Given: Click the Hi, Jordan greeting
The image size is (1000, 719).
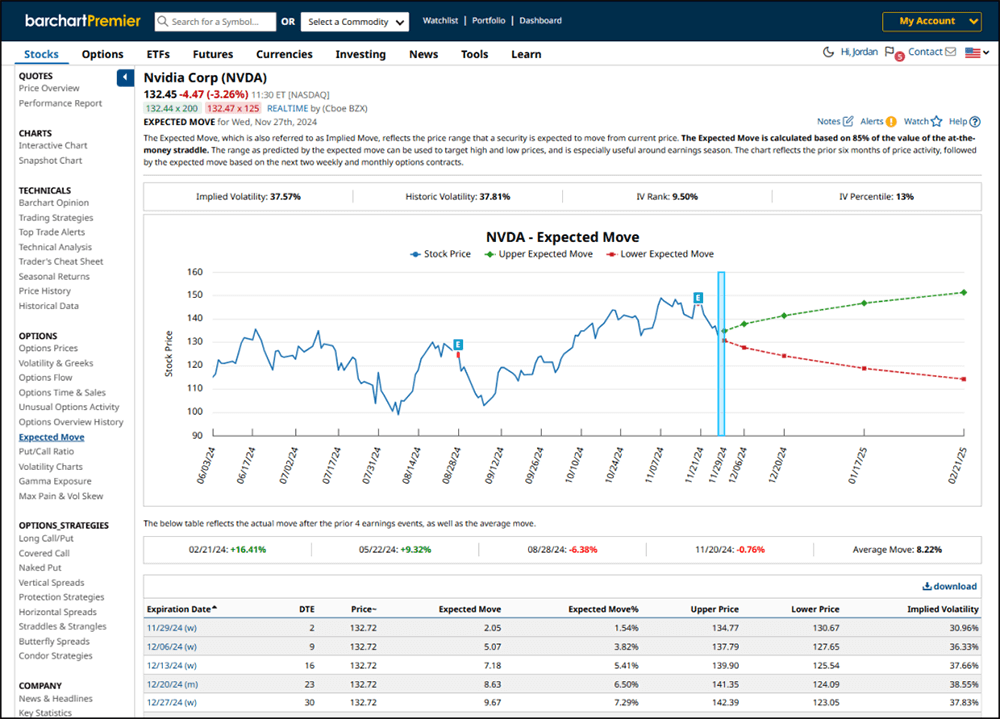Looking at the screenshot, I should pyautogui.click(x=859, y=52).
